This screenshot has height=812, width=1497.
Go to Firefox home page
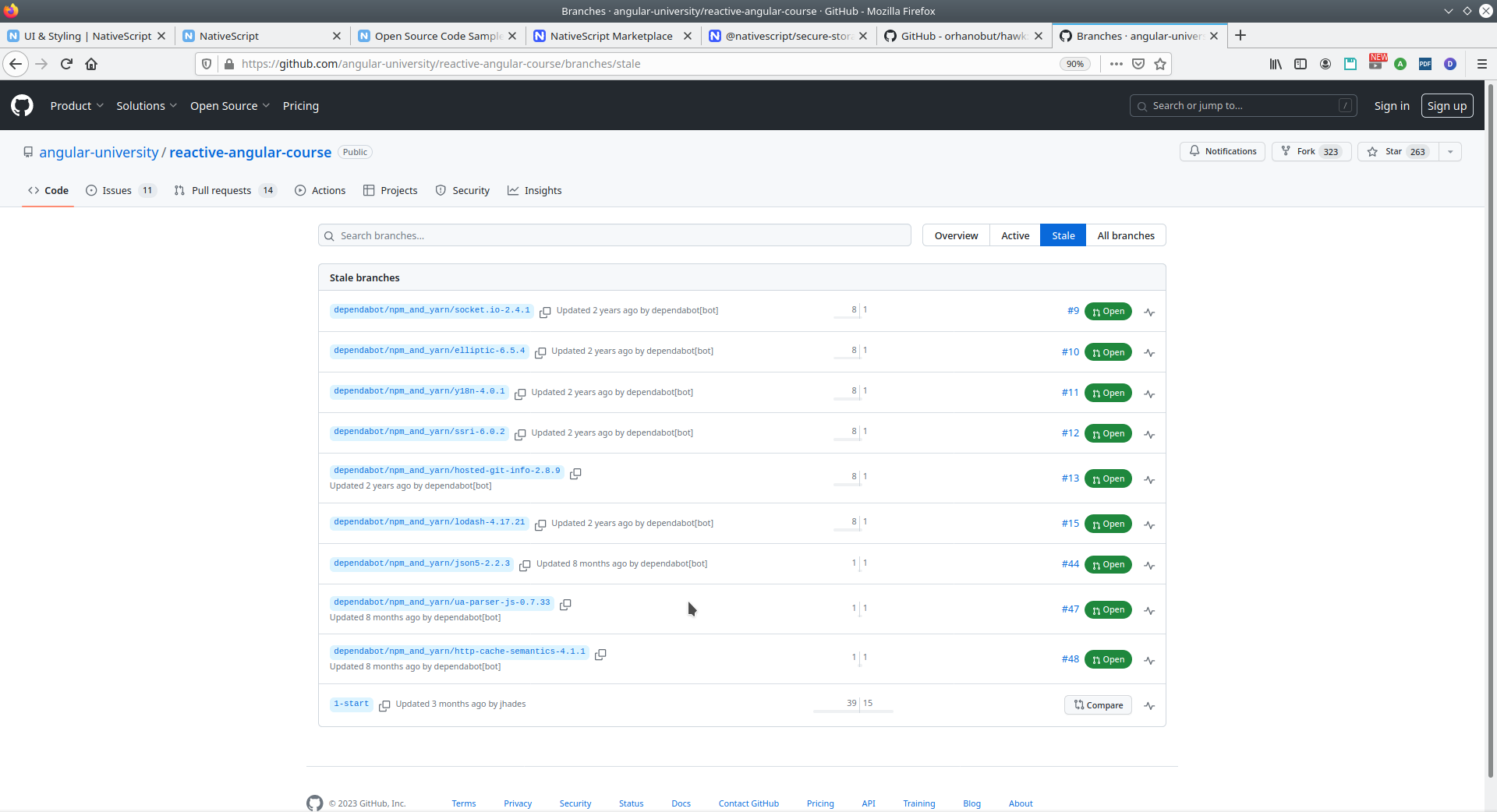tap(91, 64)
